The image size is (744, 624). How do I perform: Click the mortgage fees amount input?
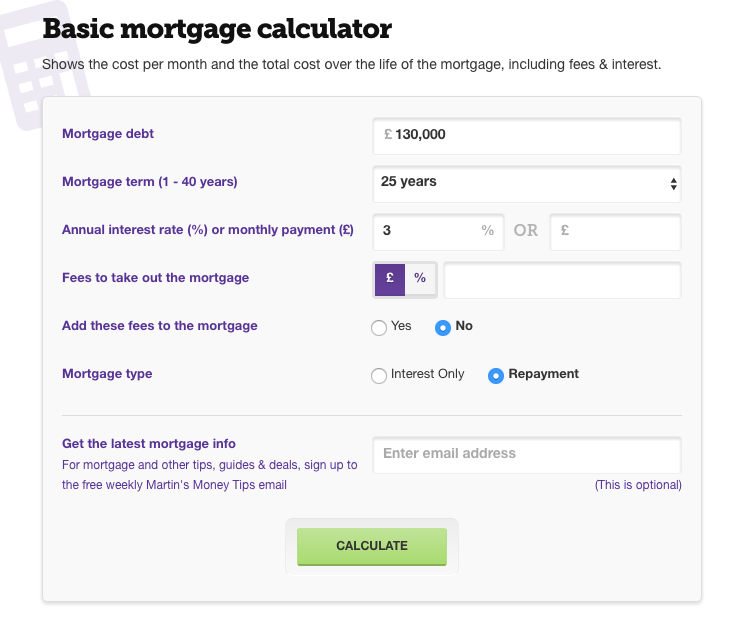coord(562,280)
